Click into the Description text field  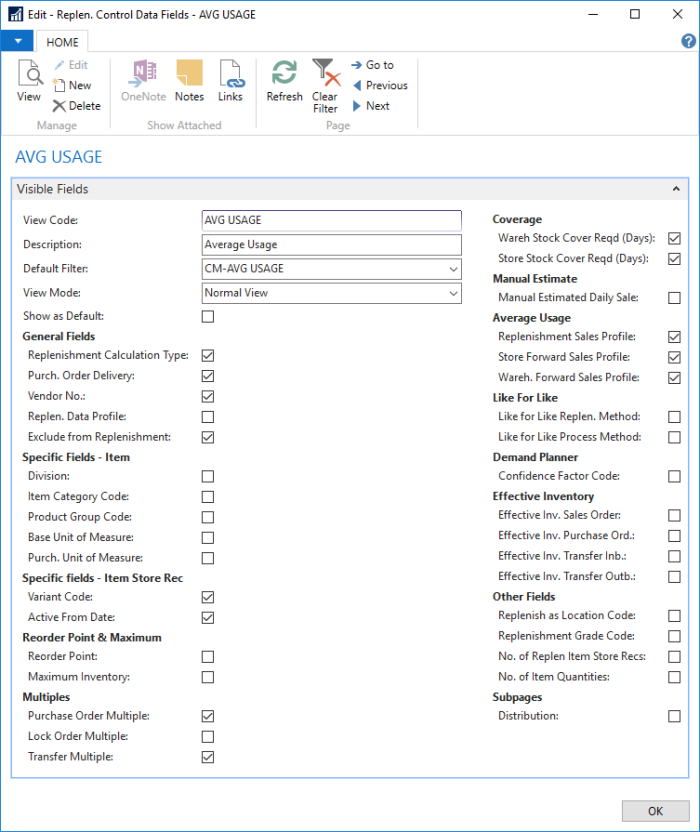coord(331,245)
